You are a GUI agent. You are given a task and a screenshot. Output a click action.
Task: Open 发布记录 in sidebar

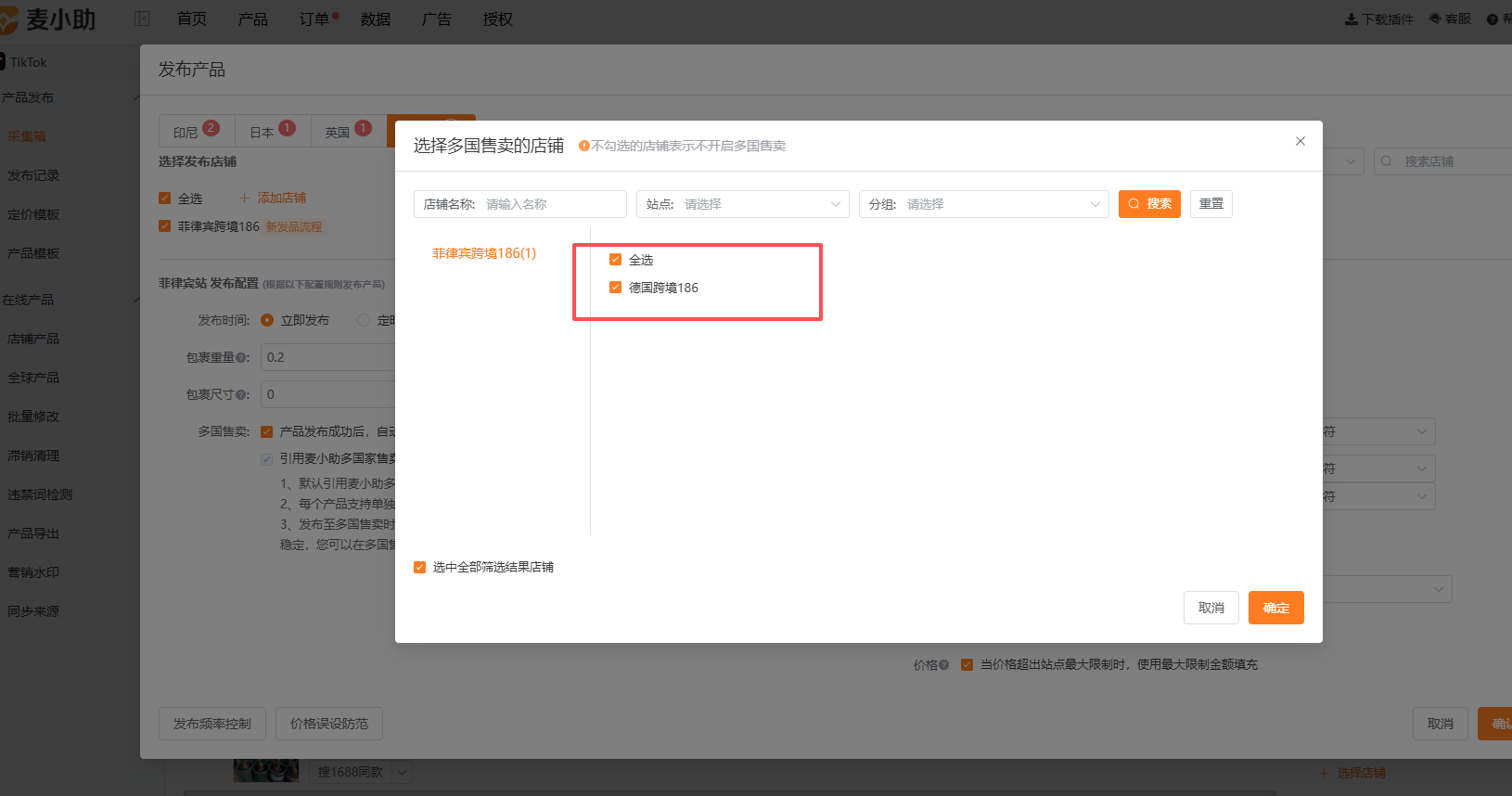[x=33, y=175]
